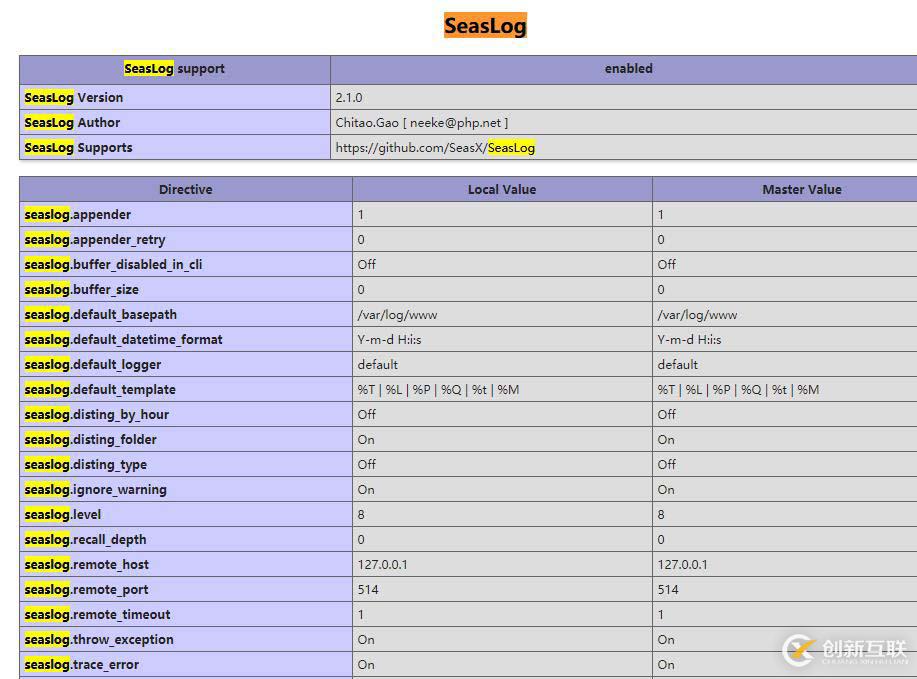The width and height of the screenshot is (917, 679).
Task: Select the seaslog.recall_depth directive
Action: (x=85, y=540)
